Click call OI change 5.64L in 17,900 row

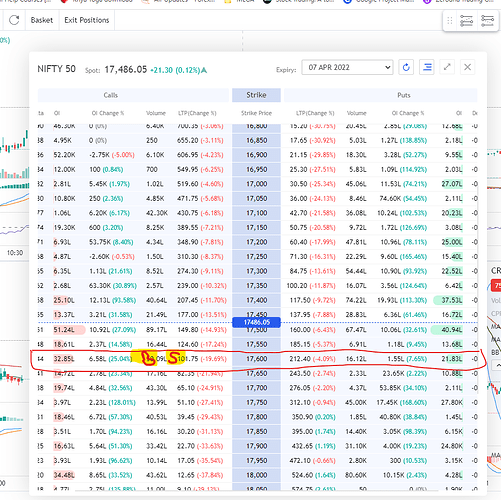coord(99,446)
